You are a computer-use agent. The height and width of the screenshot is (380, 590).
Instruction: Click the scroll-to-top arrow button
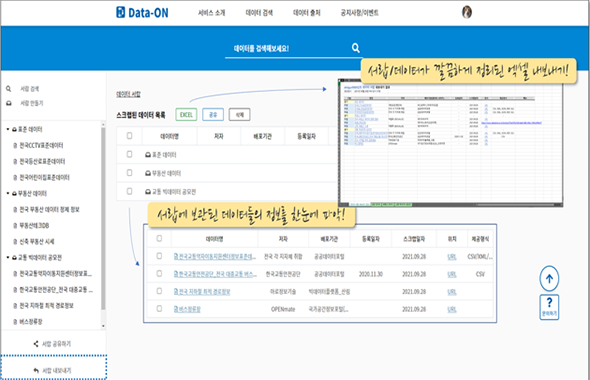tap(549, 279)
